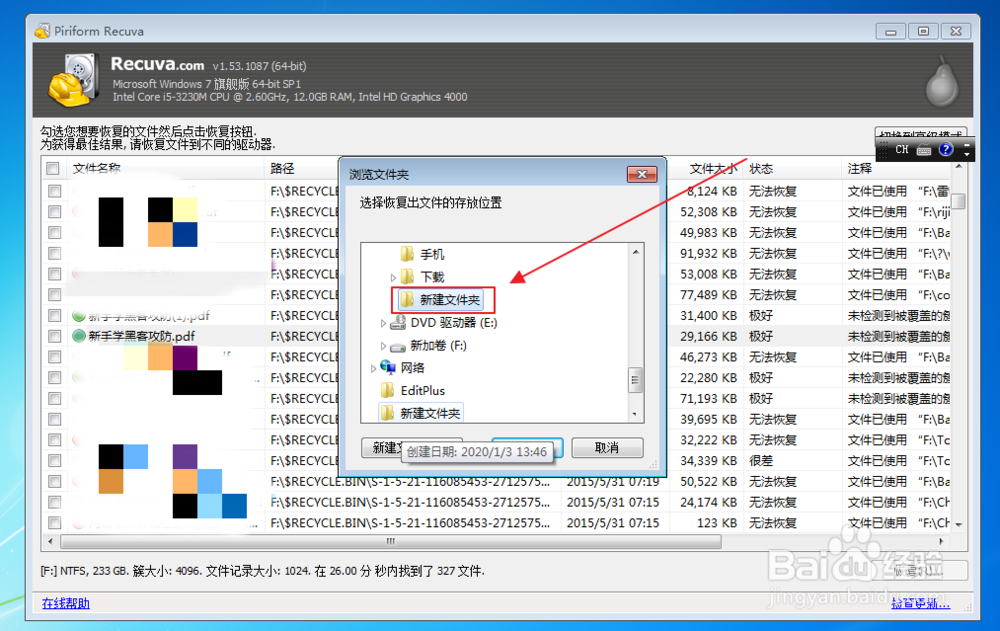Expand the DVD 驱动器 (E:) node

(383, 323)
